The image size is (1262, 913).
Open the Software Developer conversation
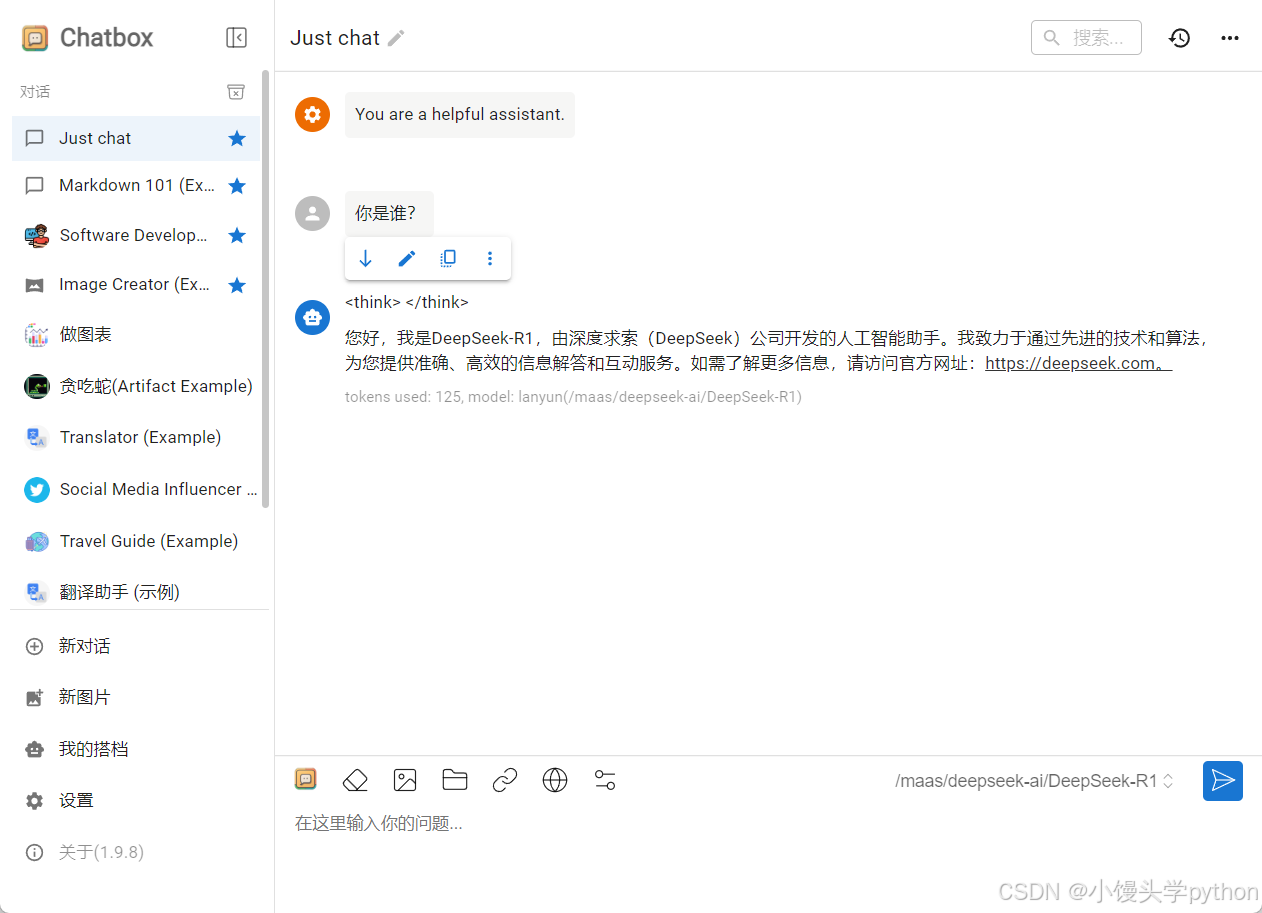[x=136, y=235]
